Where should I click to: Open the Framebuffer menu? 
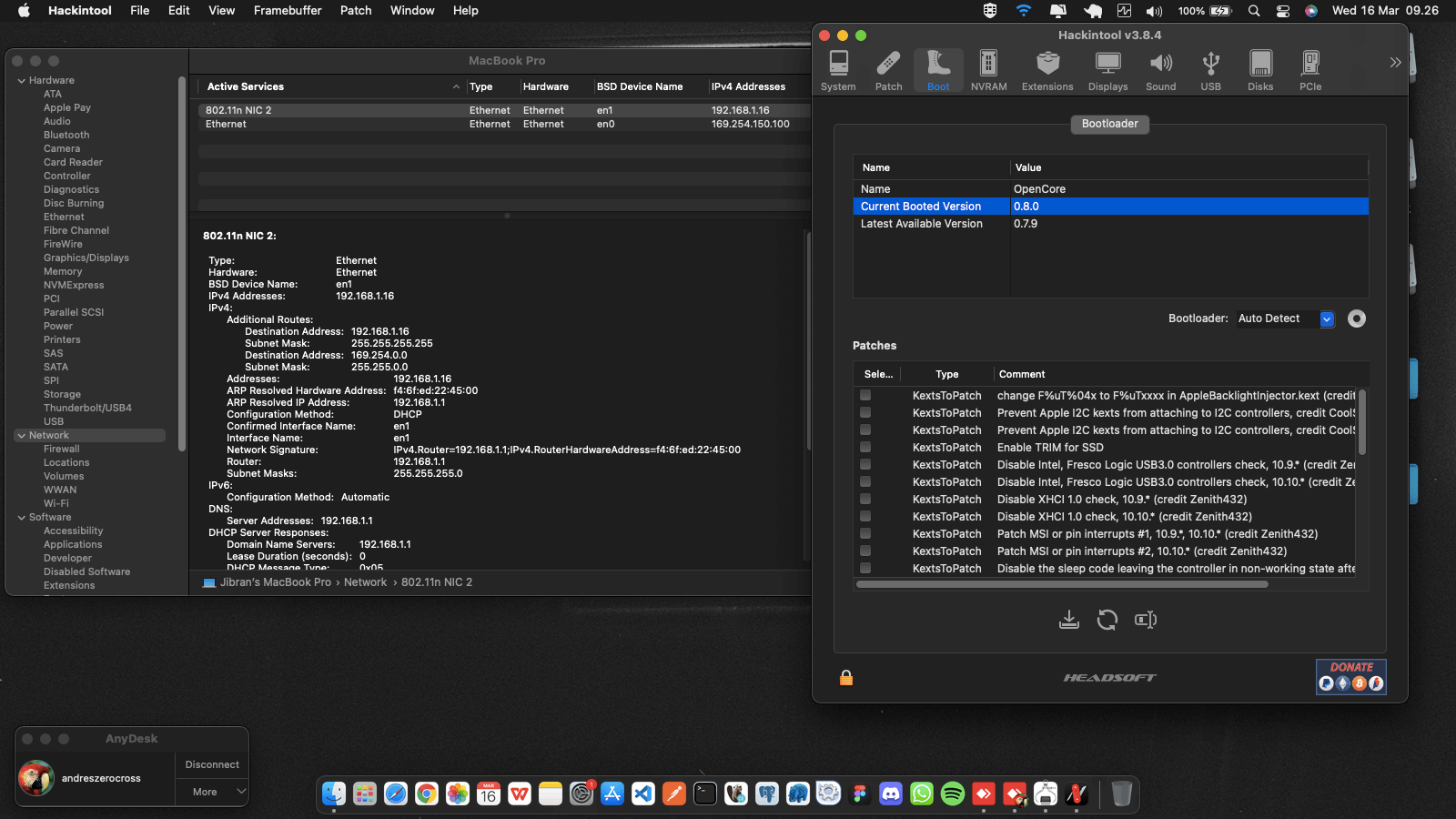point(288,10)
